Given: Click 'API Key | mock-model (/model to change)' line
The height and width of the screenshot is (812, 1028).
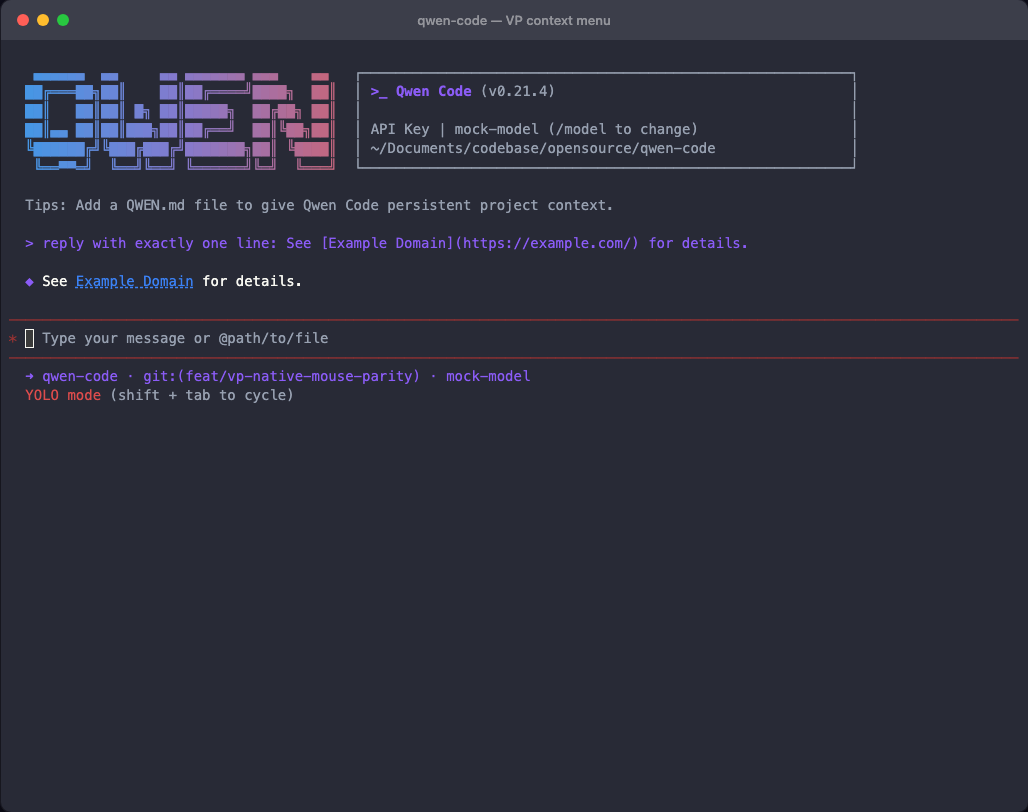Looking at the screenshot, I should coord(534,129).
